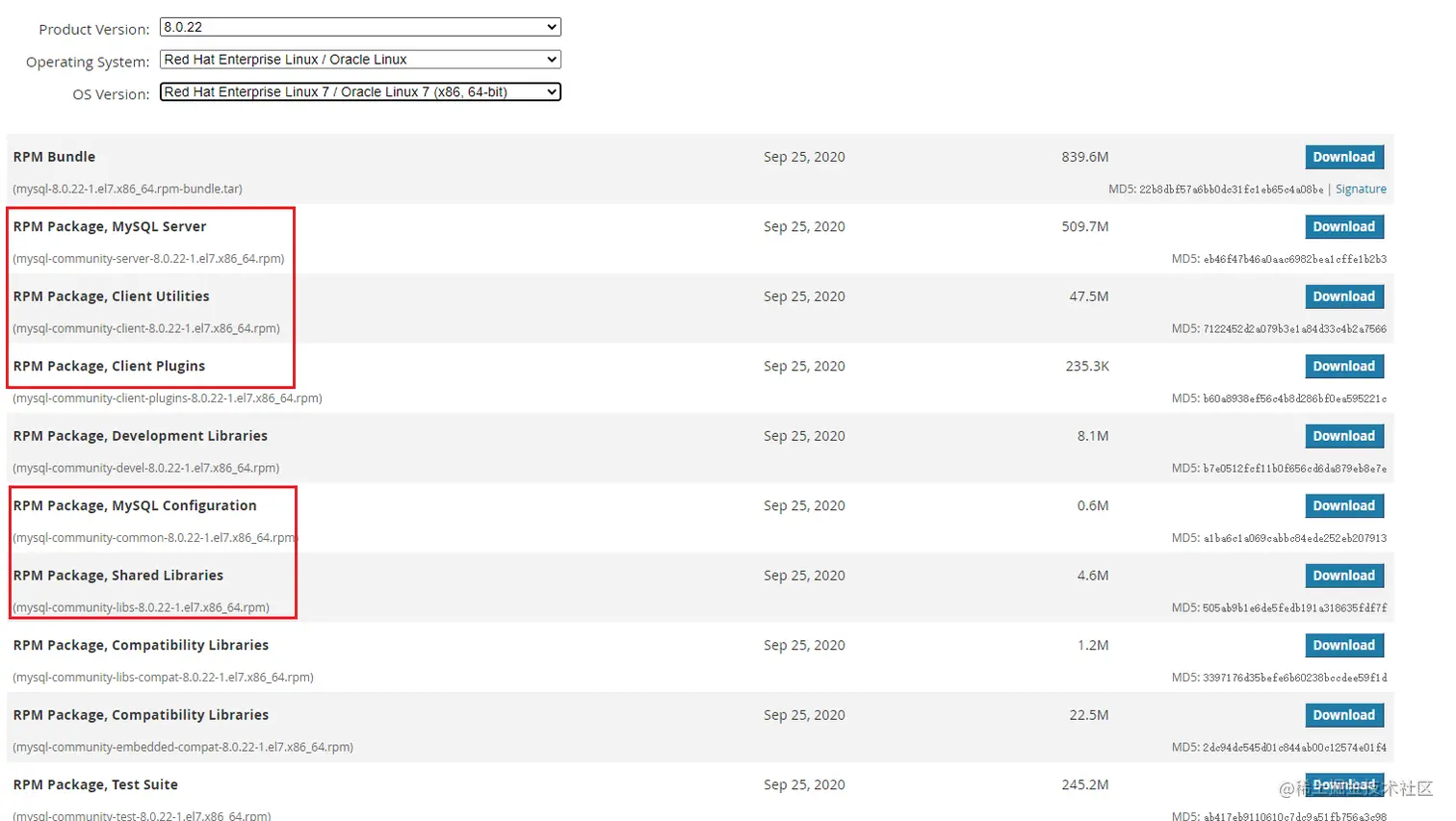Viewport: 1456px width, 821px height.
Task: Click the 509.7M size of MySQL Server
Action: [x=1085, y=227]
